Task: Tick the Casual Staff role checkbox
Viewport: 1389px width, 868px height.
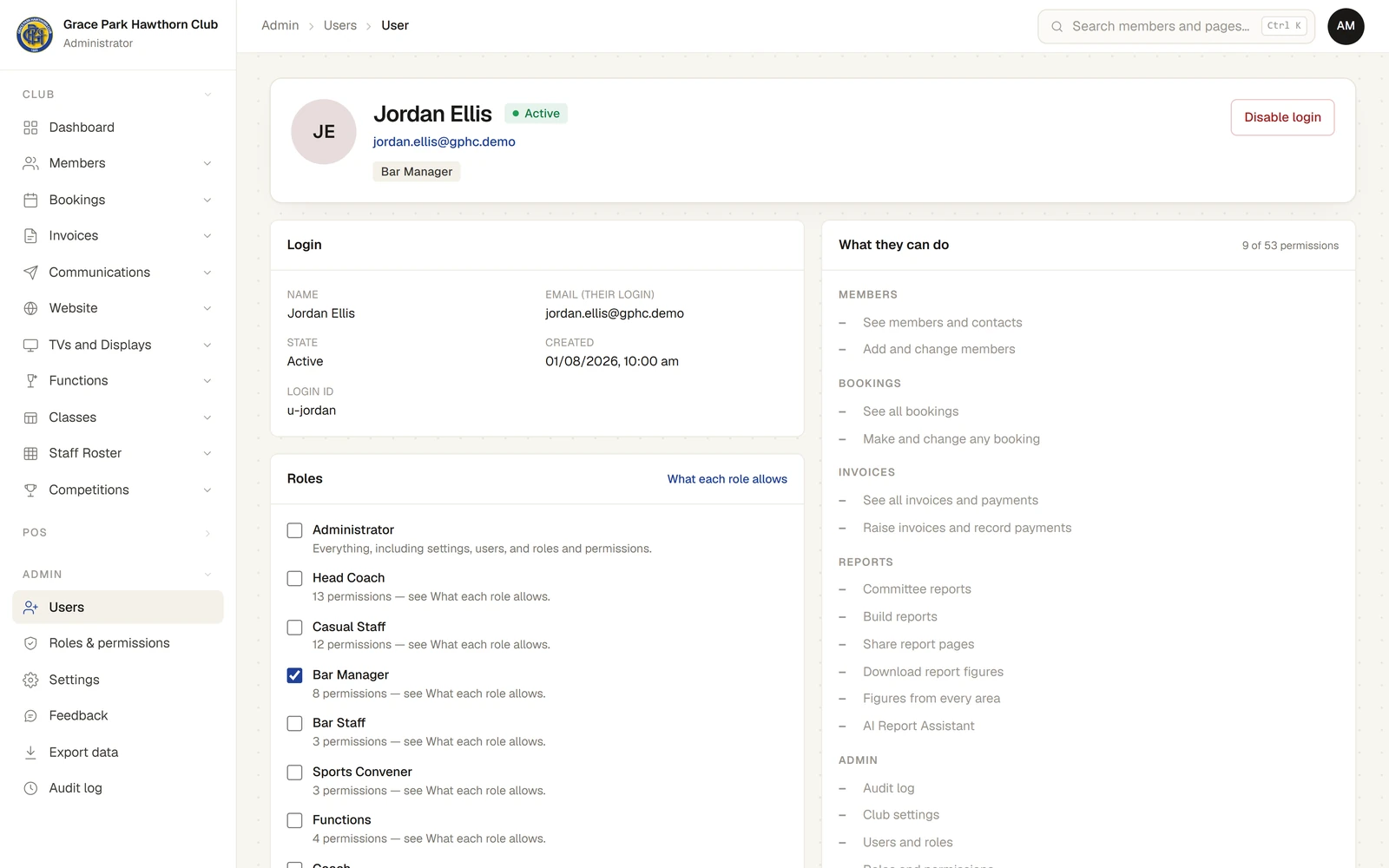Action: click(x=295, y=627)
